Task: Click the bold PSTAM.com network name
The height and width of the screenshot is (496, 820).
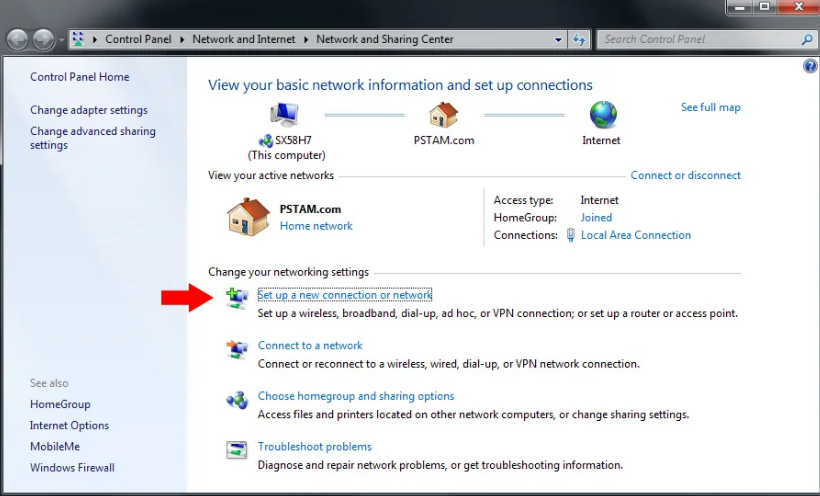Action: tap(310, 209)
